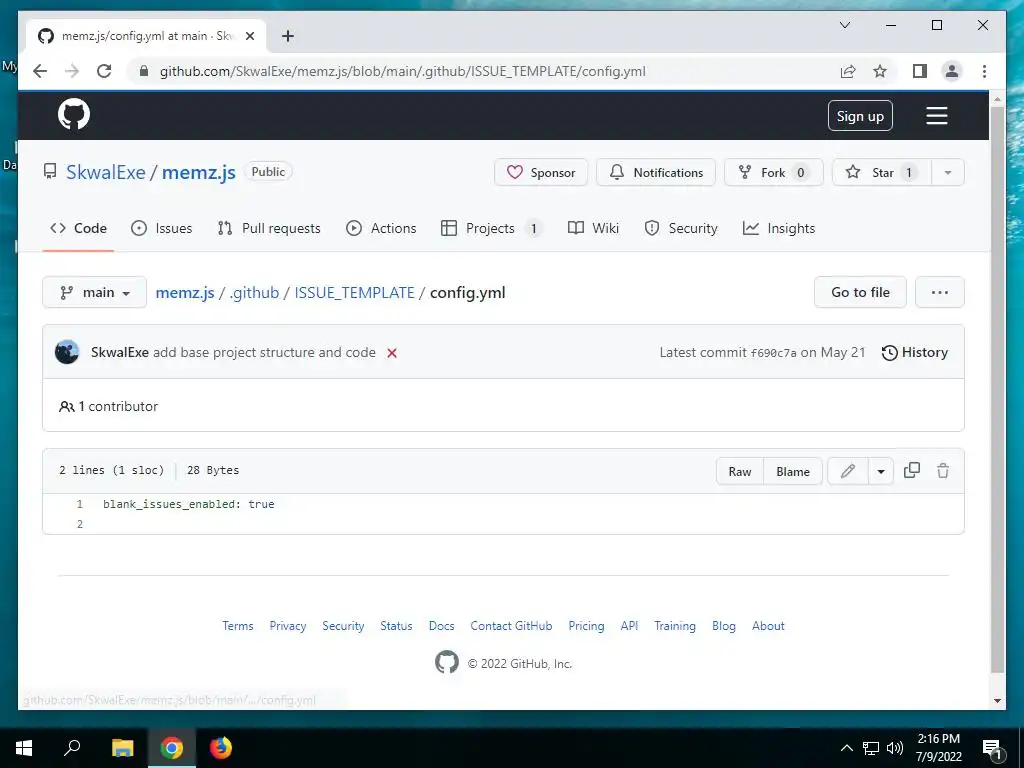The height and width of the screenshot is (768, 1024).
Task: View the Raw file
Action: (740, 472)
